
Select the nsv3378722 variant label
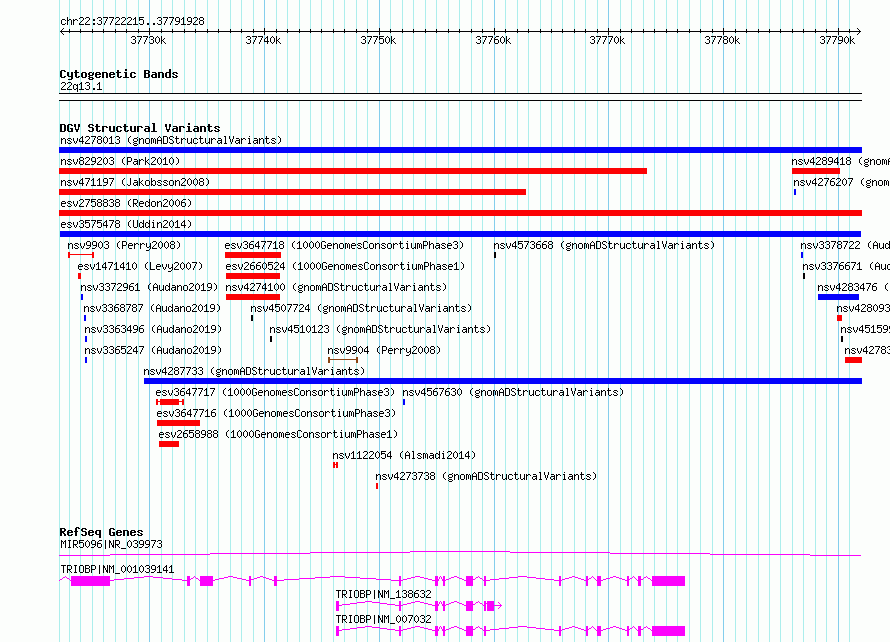pyautogui.click(x=845, y=245)
